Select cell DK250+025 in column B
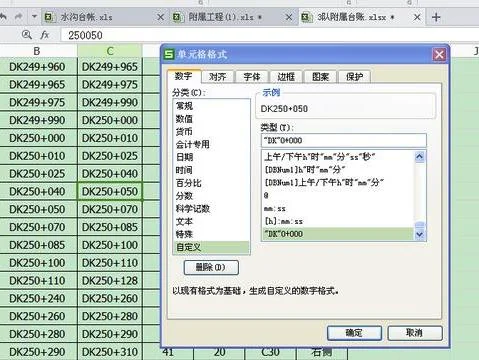Image resolution: width=479 pixels, height=360 pixels. click(x=38, y=174)
